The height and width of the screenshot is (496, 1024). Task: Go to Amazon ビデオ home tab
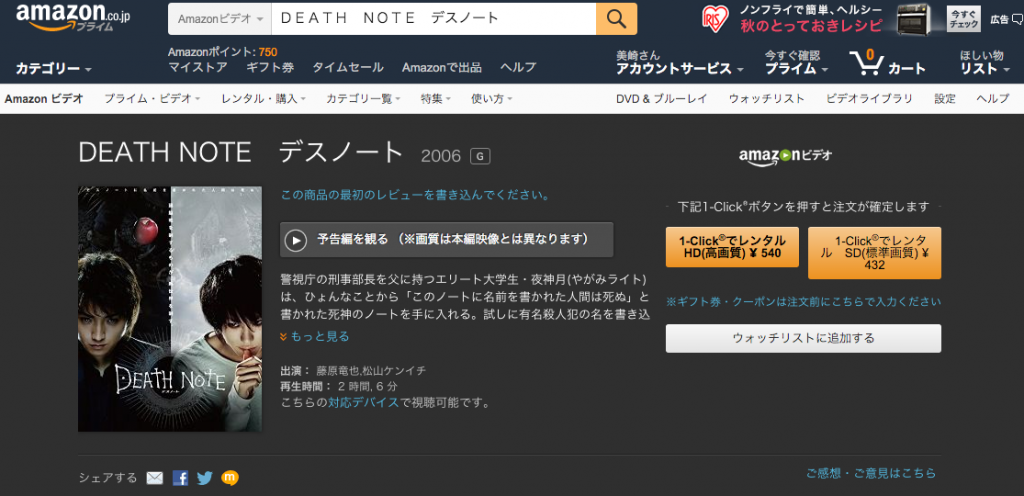tap(44, 99)
